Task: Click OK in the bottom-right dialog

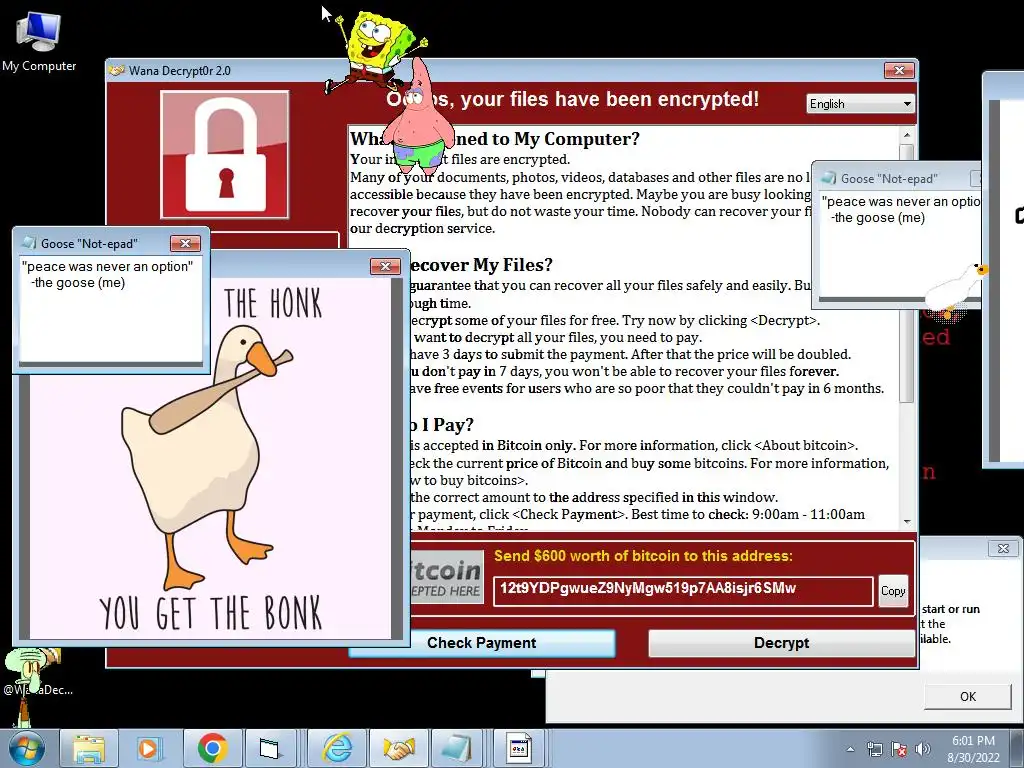Action: [x=968, y=696]
